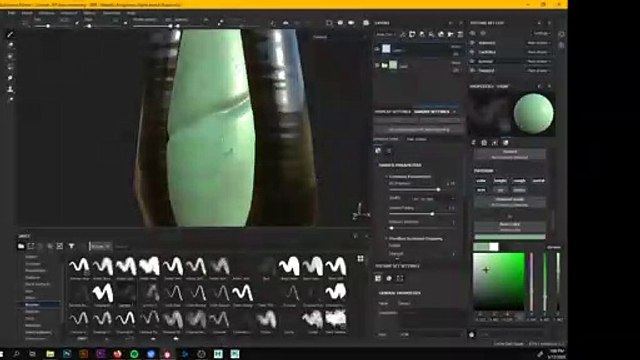Select the Brushes category in shelf
Image resolution: width=640 pixels, height=360 pixels.
(38, 304)
